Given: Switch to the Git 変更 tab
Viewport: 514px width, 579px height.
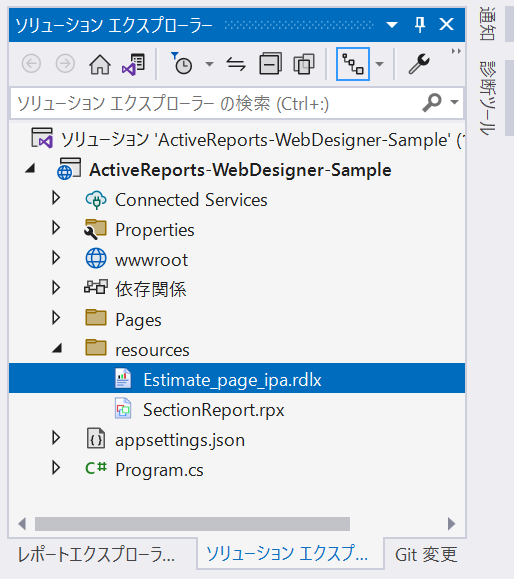Looking at the screenshot, I should point(426,555).
